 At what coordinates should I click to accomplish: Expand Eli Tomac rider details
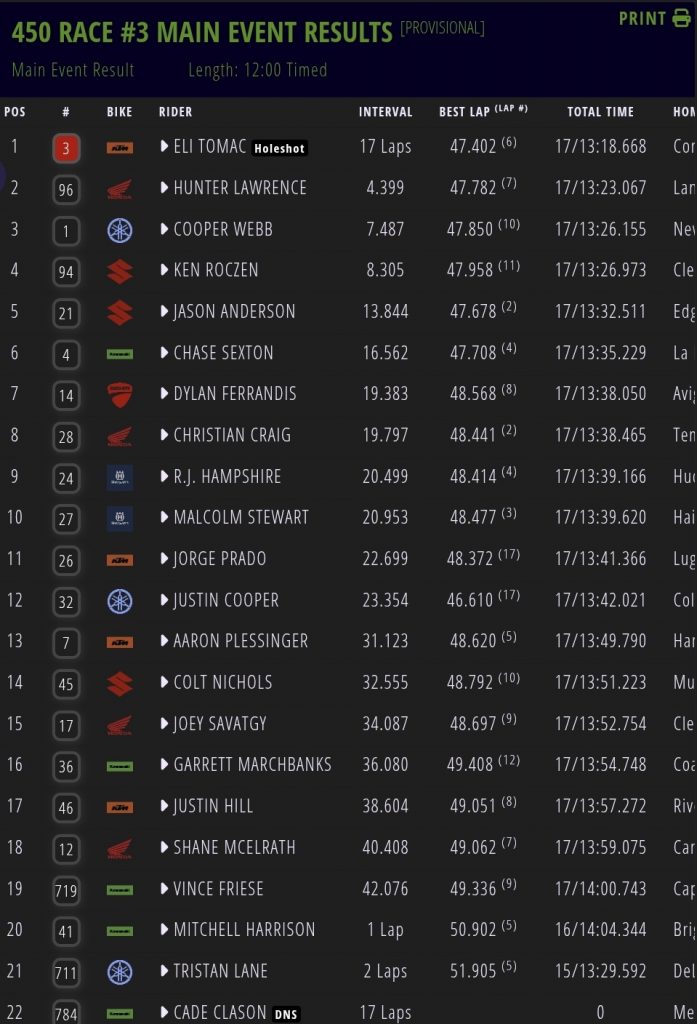point(165,147)
